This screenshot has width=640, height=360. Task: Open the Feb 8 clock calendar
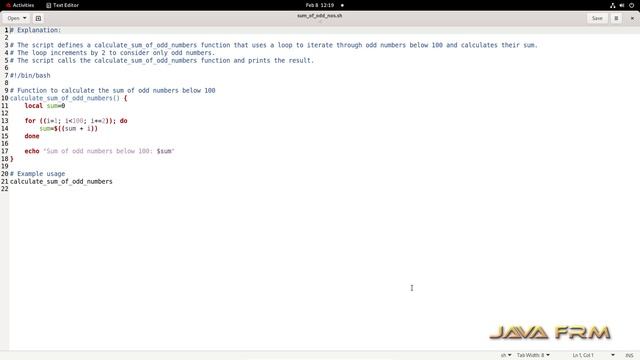320,5
